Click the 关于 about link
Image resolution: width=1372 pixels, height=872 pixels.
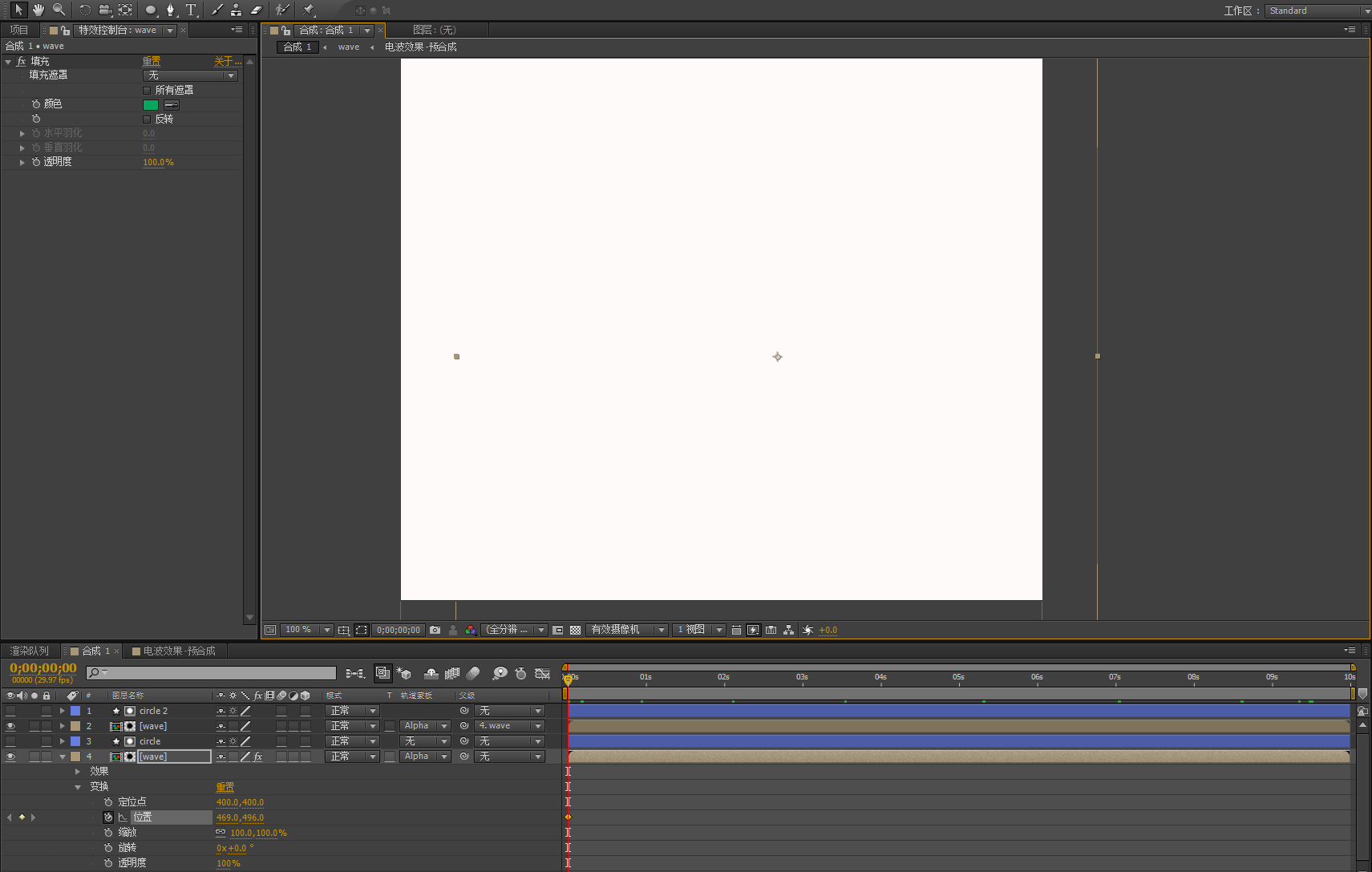click(x=227, y=61)
